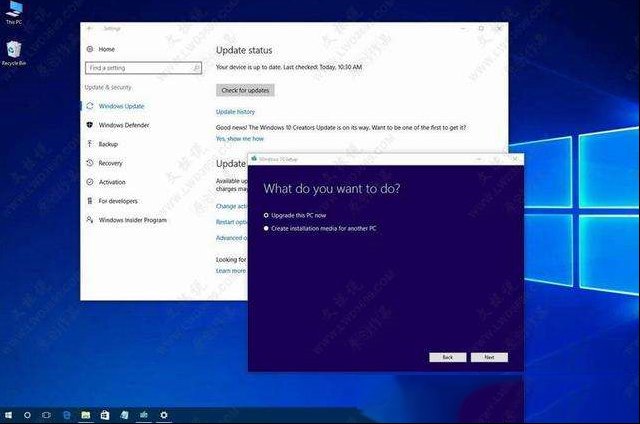Screen dimensions: 640x424
Task: Open Change active hours link in Settings
Action: pos(232,206)
